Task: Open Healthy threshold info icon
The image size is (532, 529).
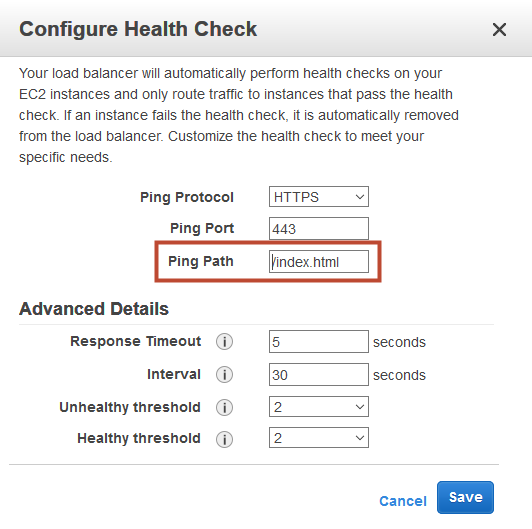Action: point(224,439)
